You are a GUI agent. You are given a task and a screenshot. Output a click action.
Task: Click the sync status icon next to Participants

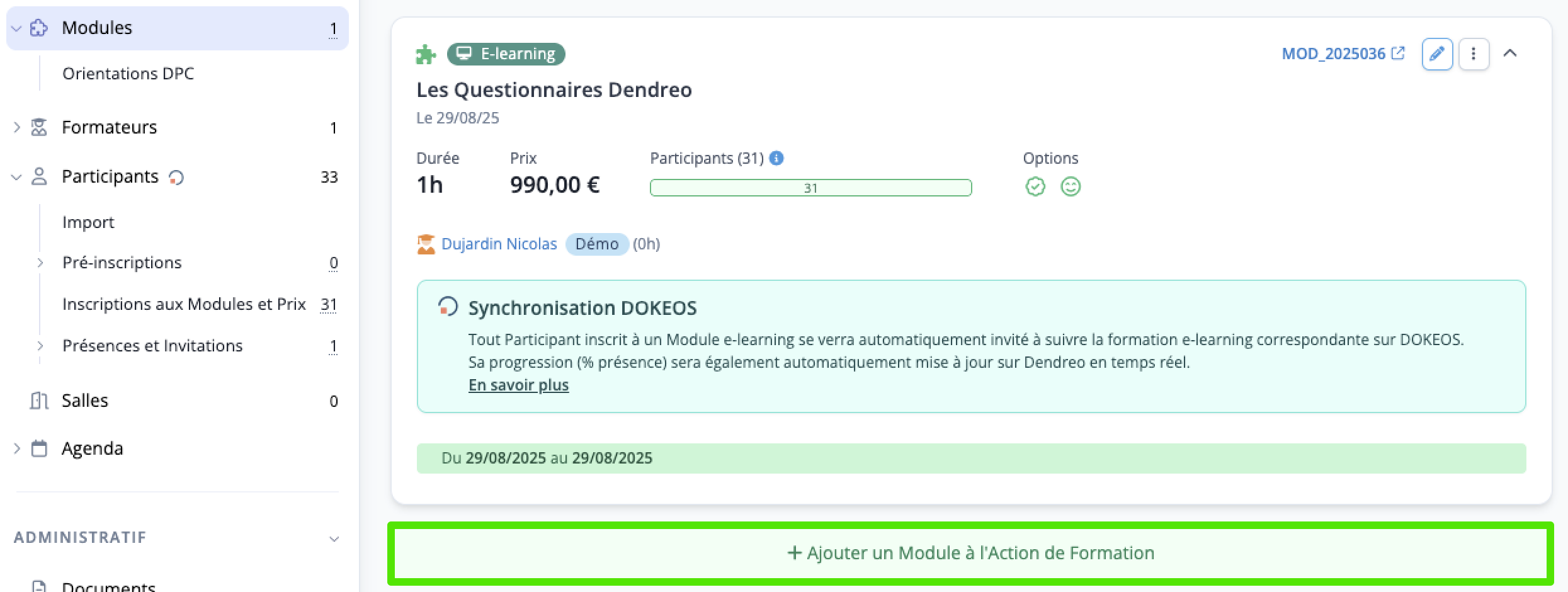[x=176, y=178]
